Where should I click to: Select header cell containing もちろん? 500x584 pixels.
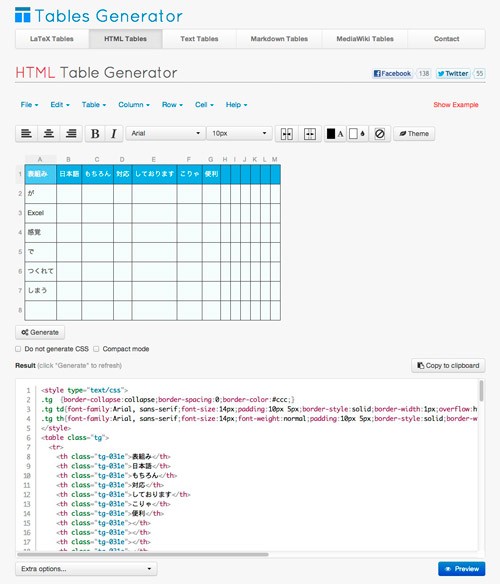(98, 174)
